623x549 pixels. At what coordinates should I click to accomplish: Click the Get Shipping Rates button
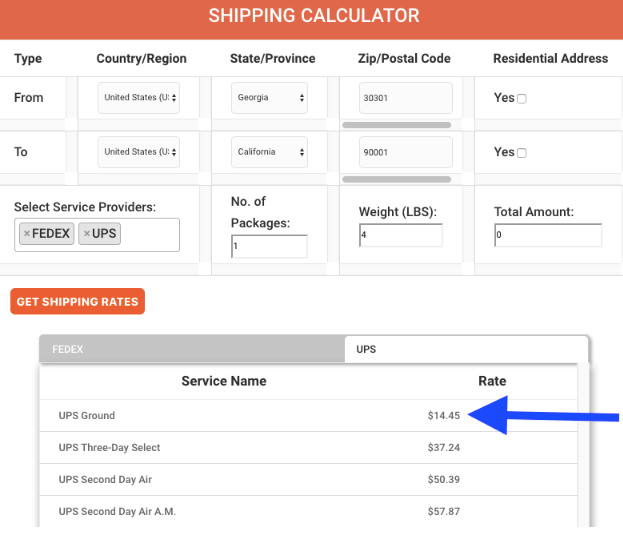tap(77, 302)
